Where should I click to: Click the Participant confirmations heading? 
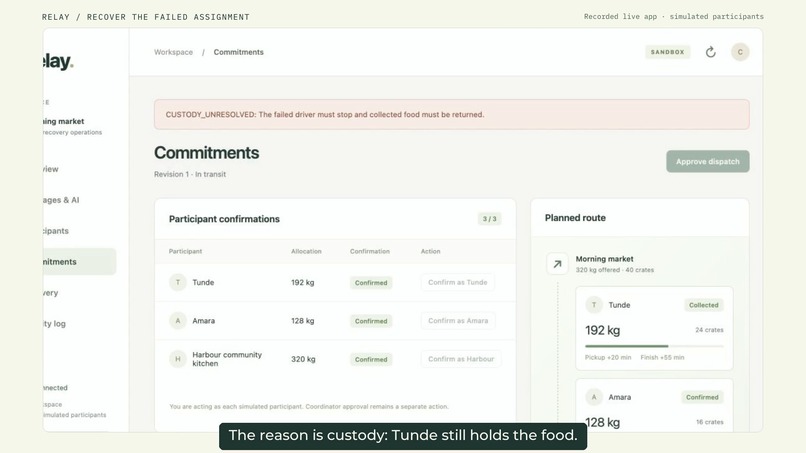pos(224,219)
